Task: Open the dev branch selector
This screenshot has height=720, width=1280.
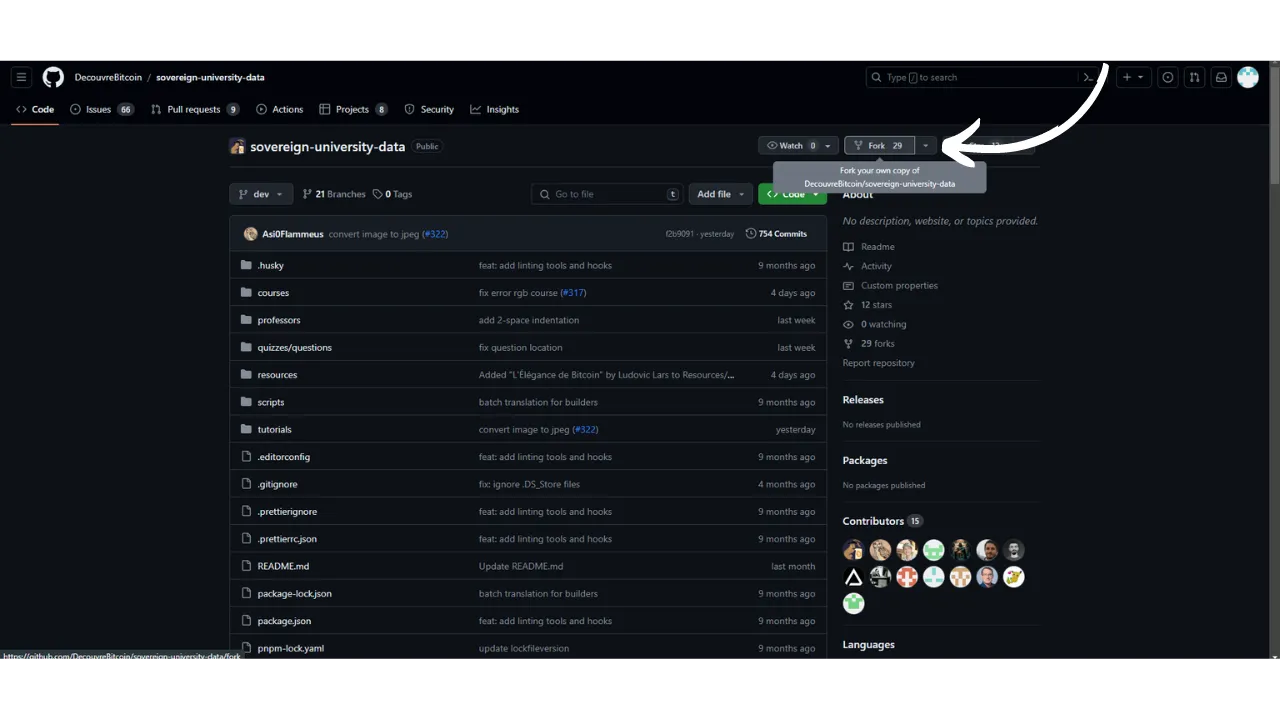Action: coord(261,194)
